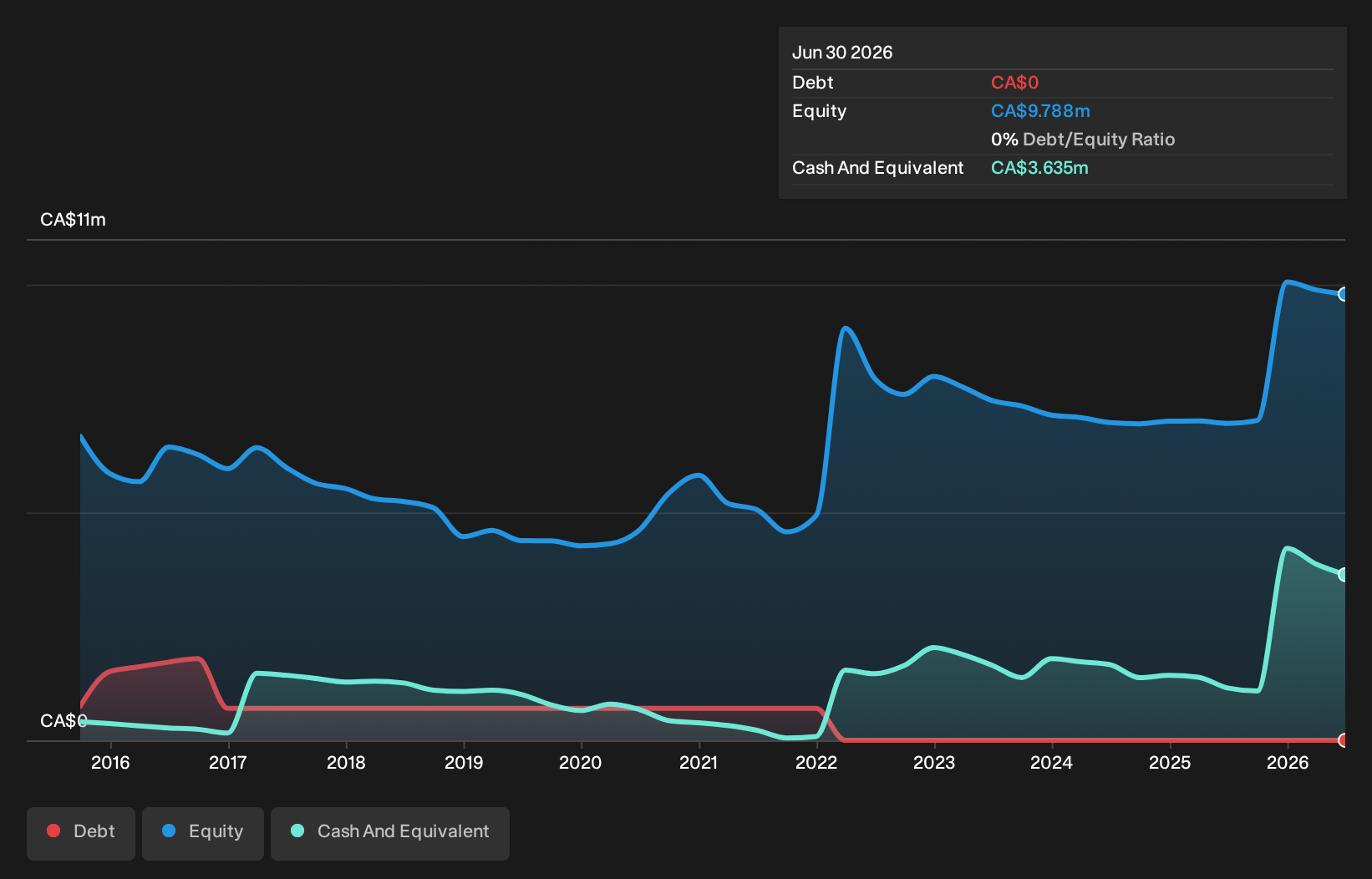Click the CA$0 y-axis label
The image size is (1372, 879).
pyautogui.click(x=64, y=721)
